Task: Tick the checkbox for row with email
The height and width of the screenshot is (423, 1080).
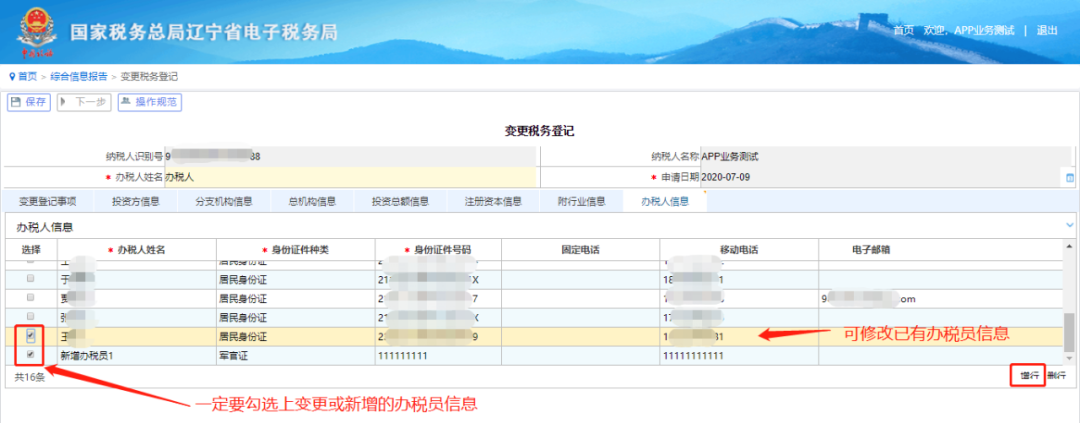Action: [30, 298]
